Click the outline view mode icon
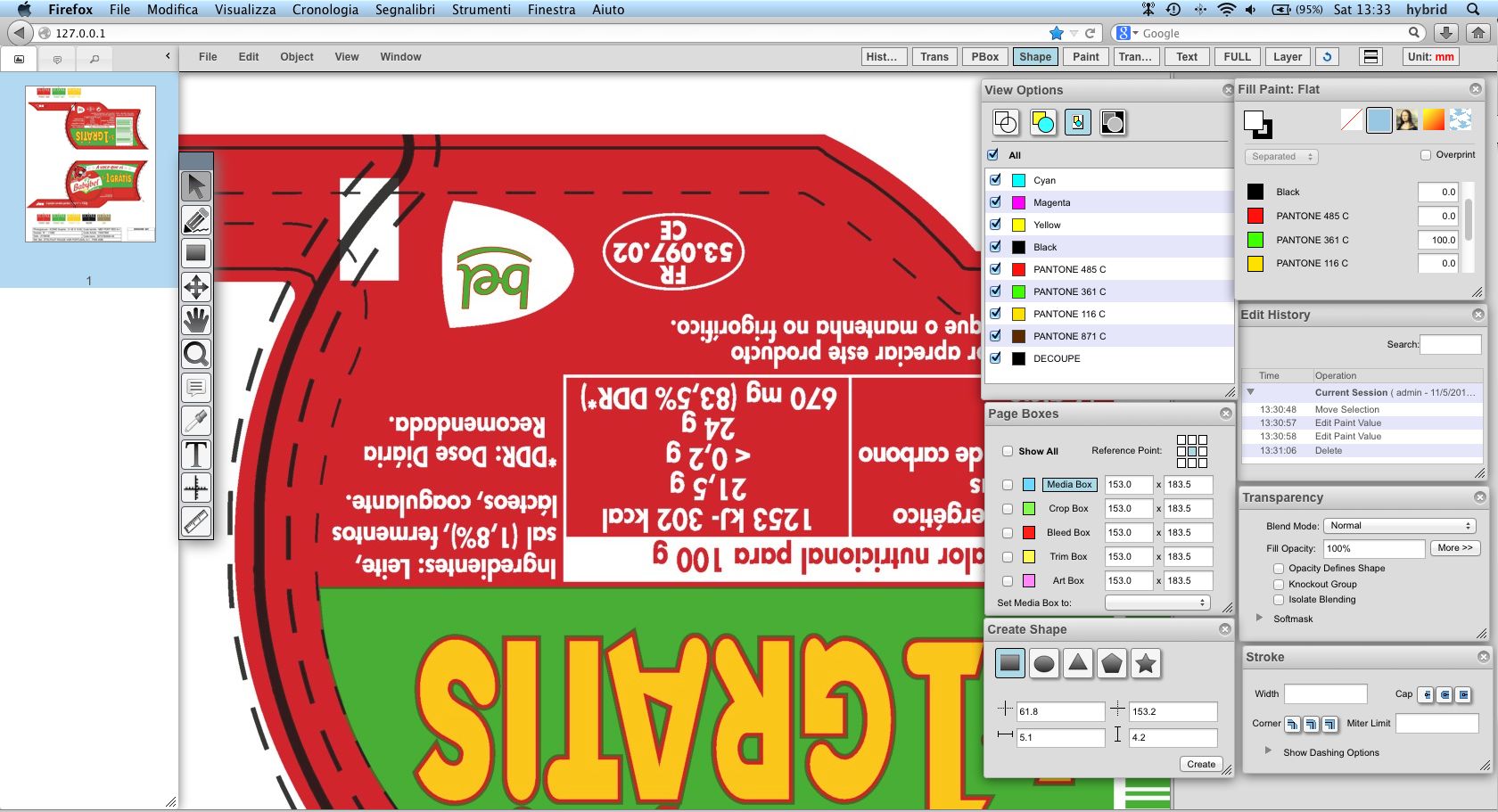Screen dimensions: 1498x812 (x=1006, y=122)
